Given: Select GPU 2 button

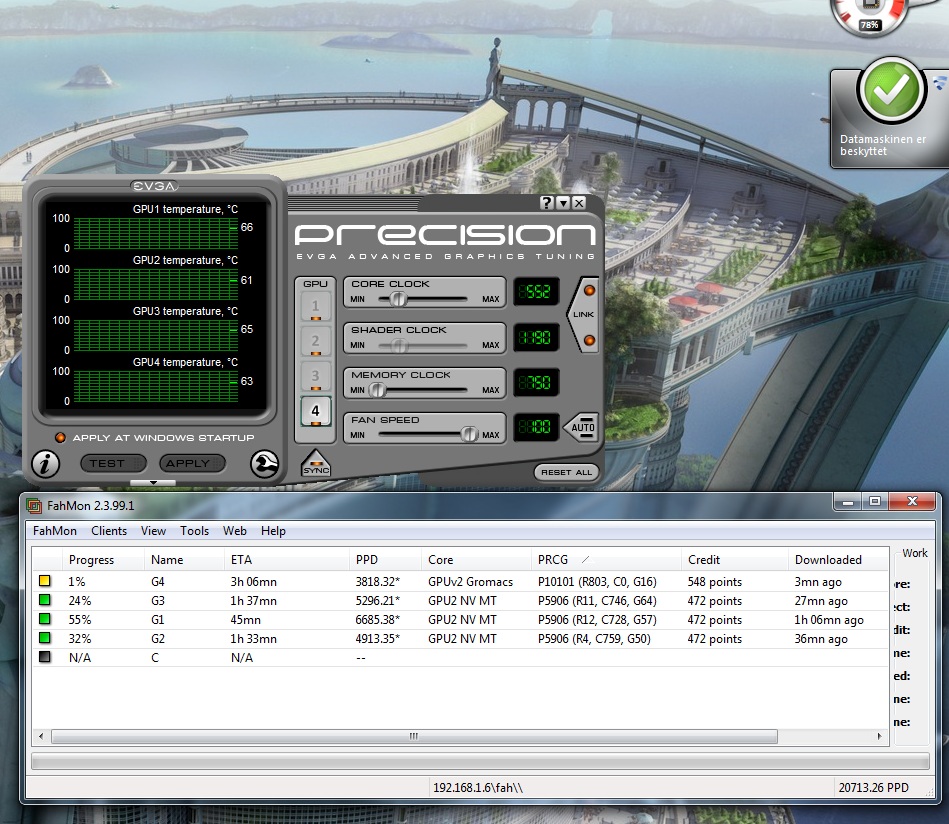Looking at the screenshot, I should tap(315, 341).
